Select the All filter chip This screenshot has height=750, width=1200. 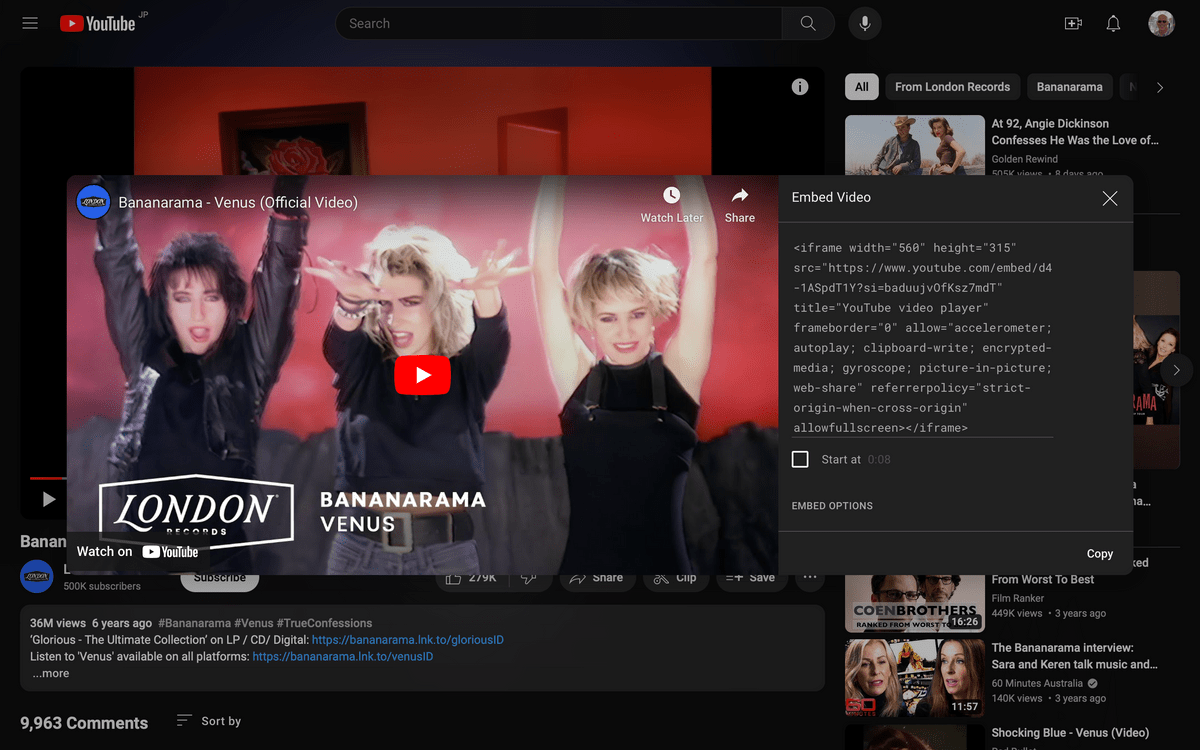coord(861,87)
